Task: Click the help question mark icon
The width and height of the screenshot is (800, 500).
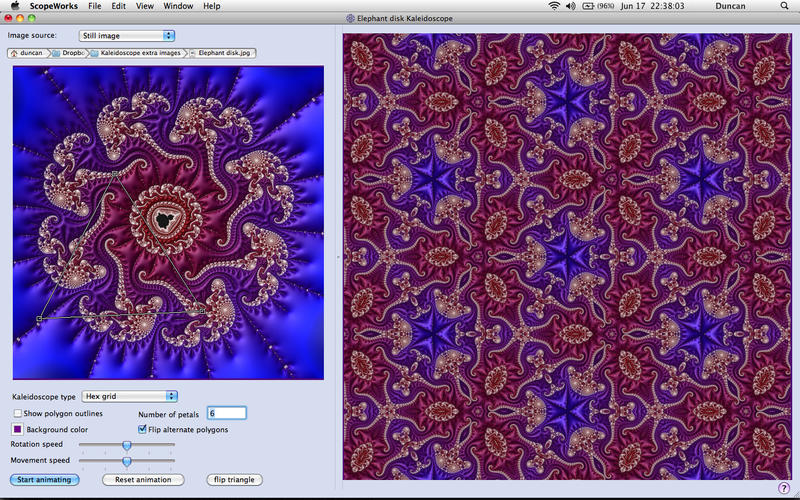Action: click(783, 487)
